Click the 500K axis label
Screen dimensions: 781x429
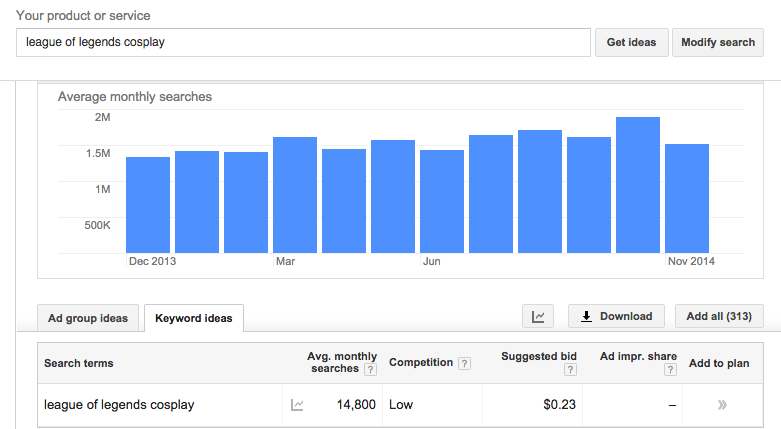(98, 225)
